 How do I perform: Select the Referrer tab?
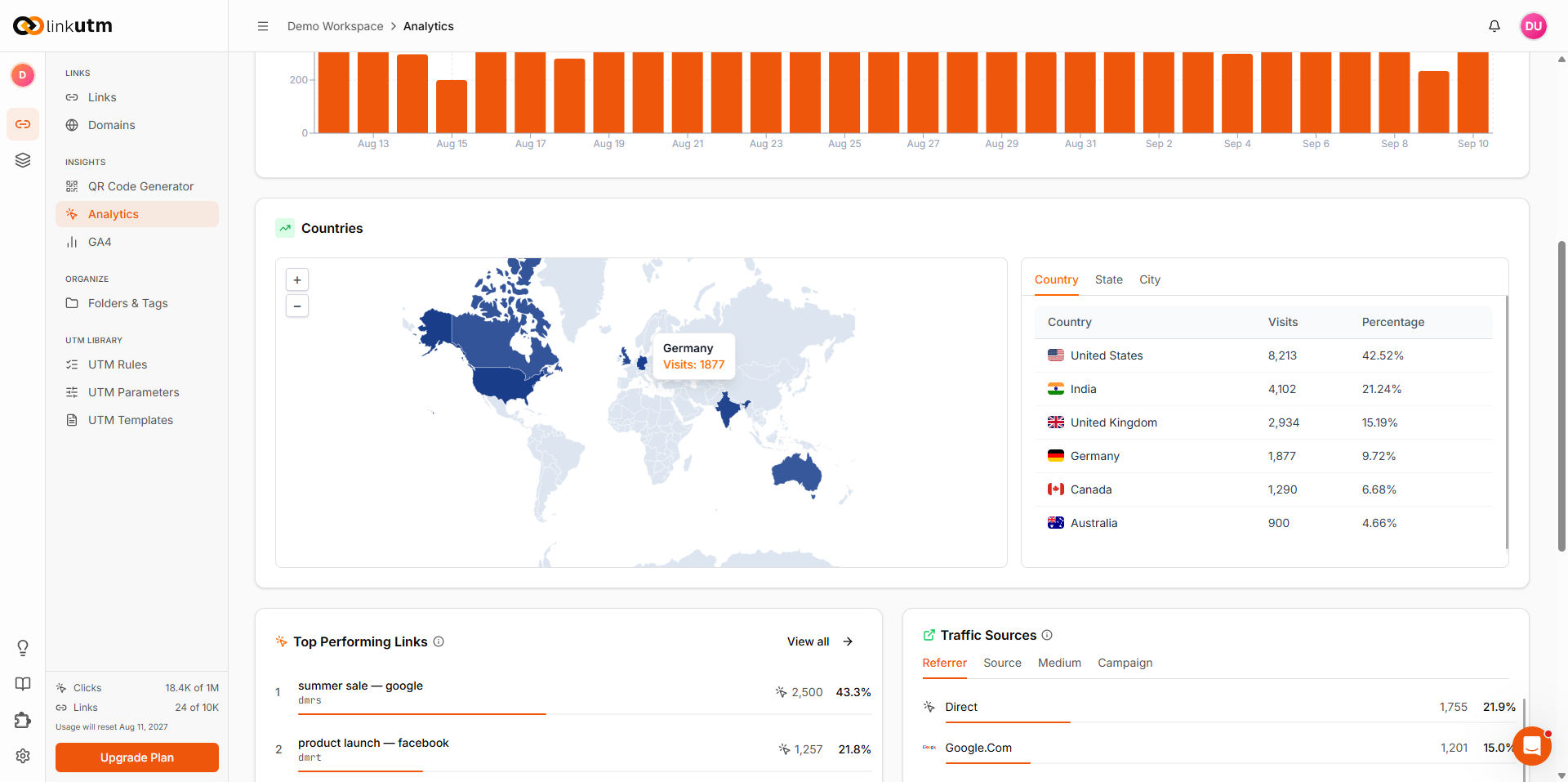944,663
